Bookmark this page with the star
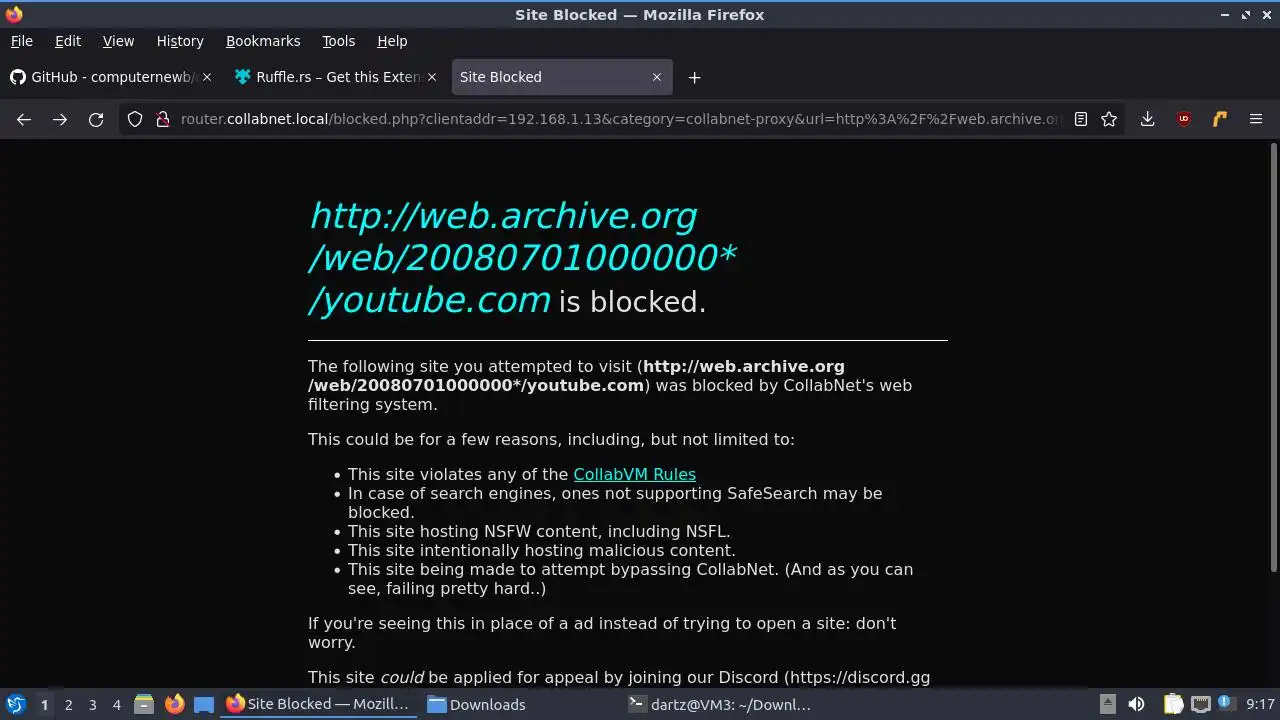This screenshot has width=1280, height=720. 1109,119
